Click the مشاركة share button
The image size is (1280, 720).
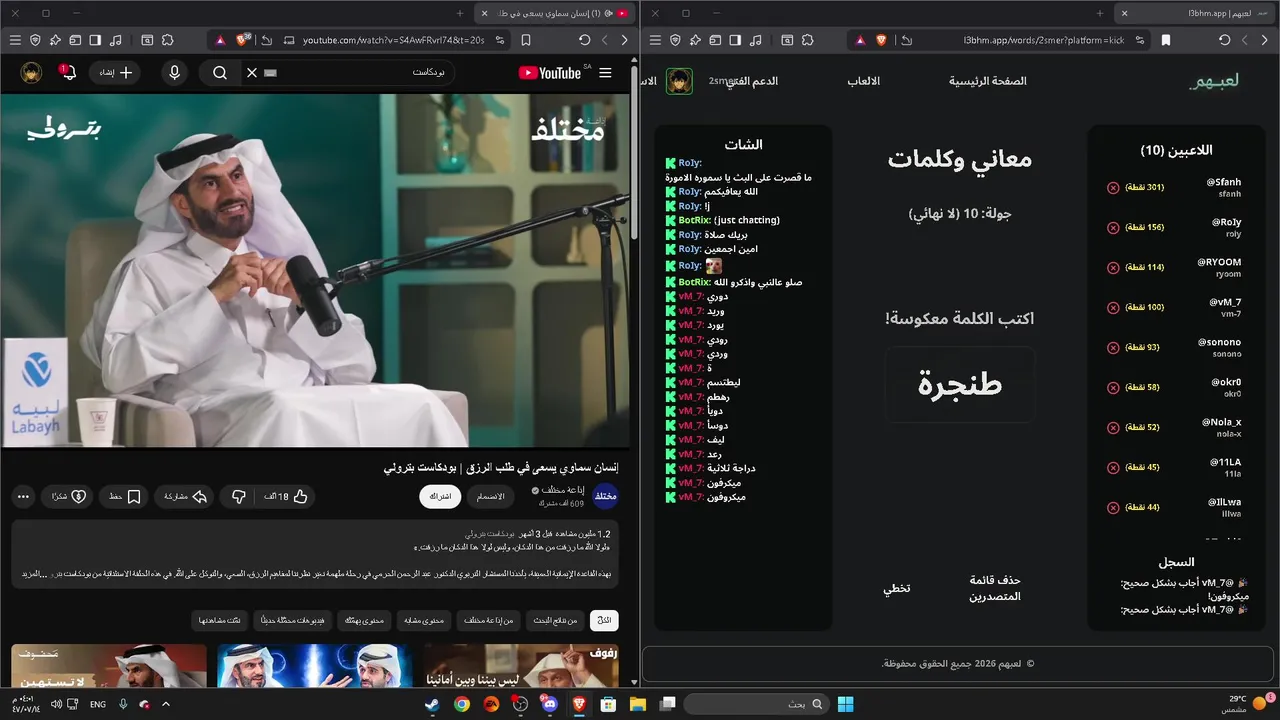pos(184,496)
